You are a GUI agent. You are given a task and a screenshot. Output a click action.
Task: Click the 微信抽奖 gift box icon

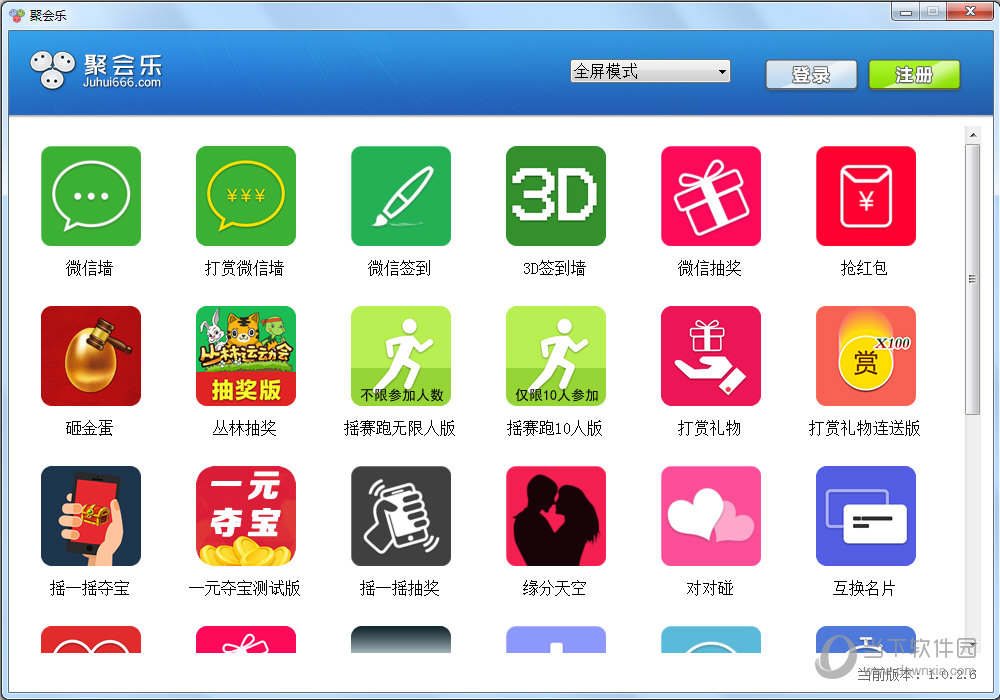(x=711, y=196)
